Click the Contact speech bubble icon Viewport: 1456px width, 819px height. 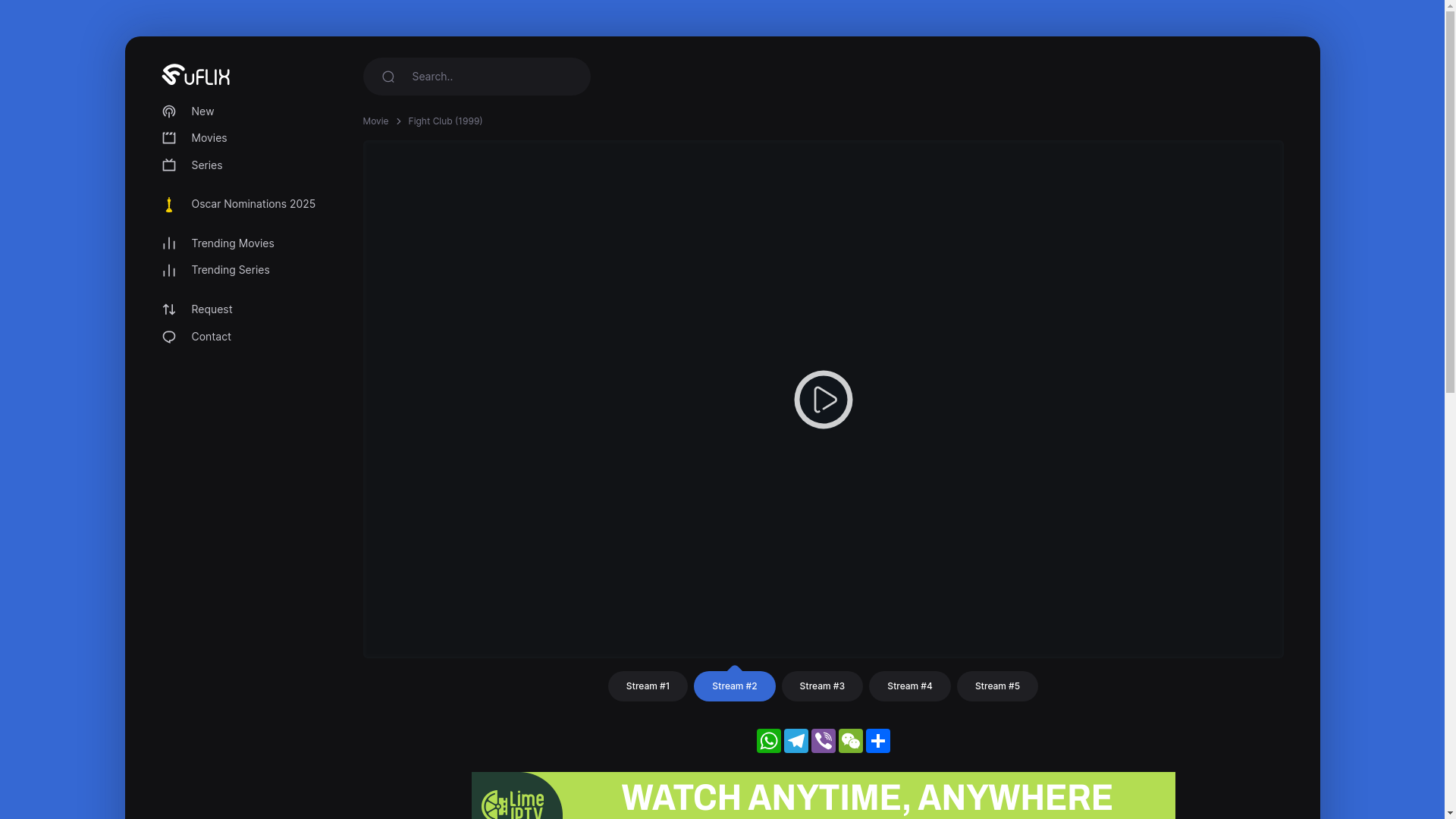coord(169,337)
